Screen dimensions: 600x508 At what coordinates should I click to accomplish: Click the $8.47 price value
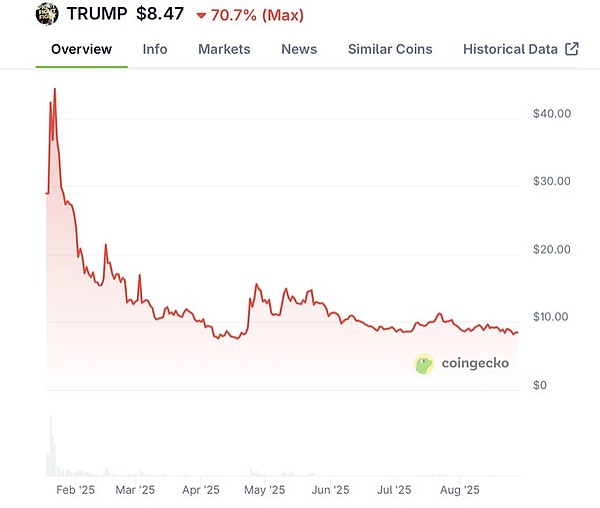[160, 15]
